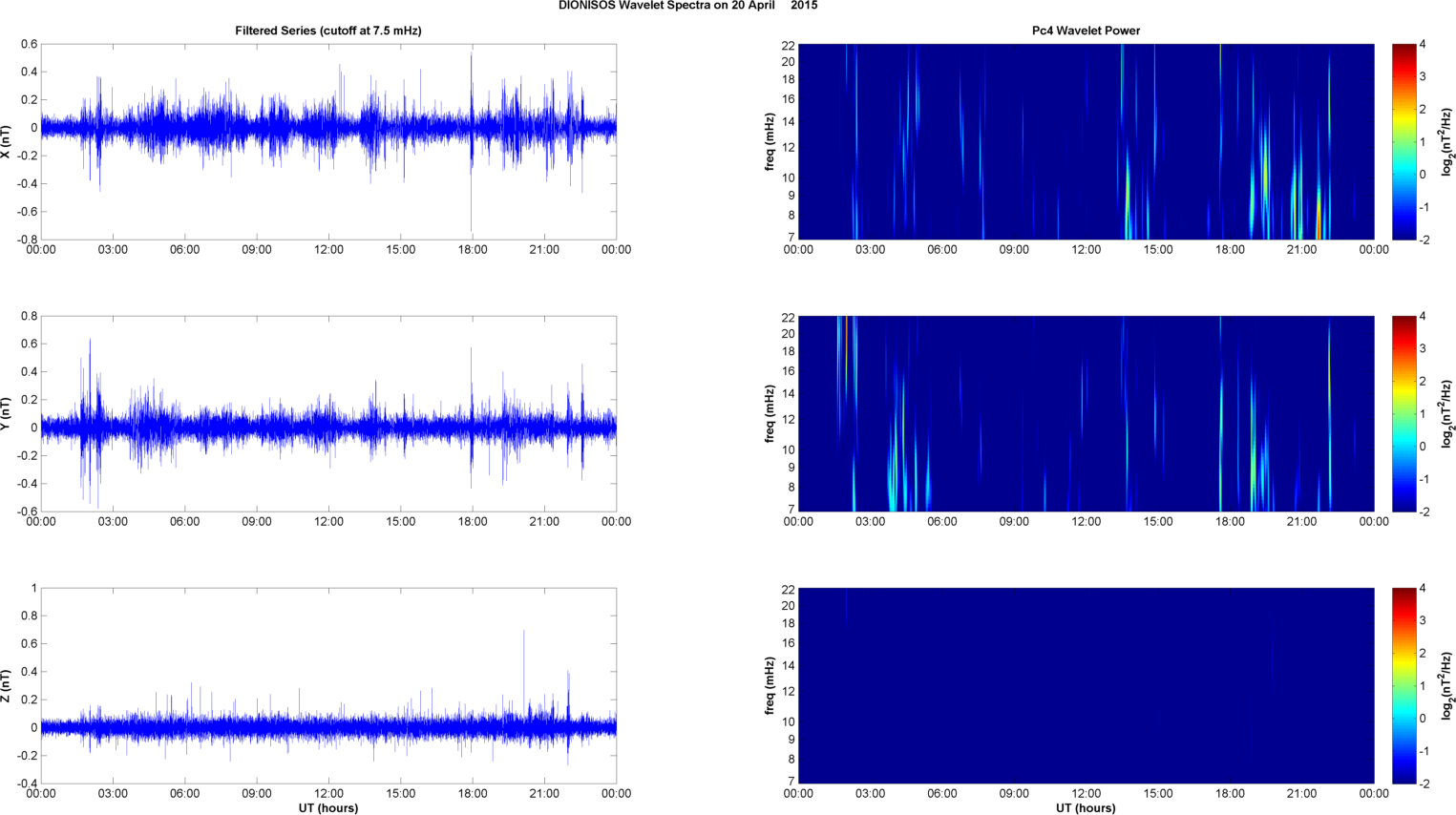The width and height of the screenshot is (1456, 815).
Task: Click inside the X (nT) filtered time series plot
Action: [328, 141]
